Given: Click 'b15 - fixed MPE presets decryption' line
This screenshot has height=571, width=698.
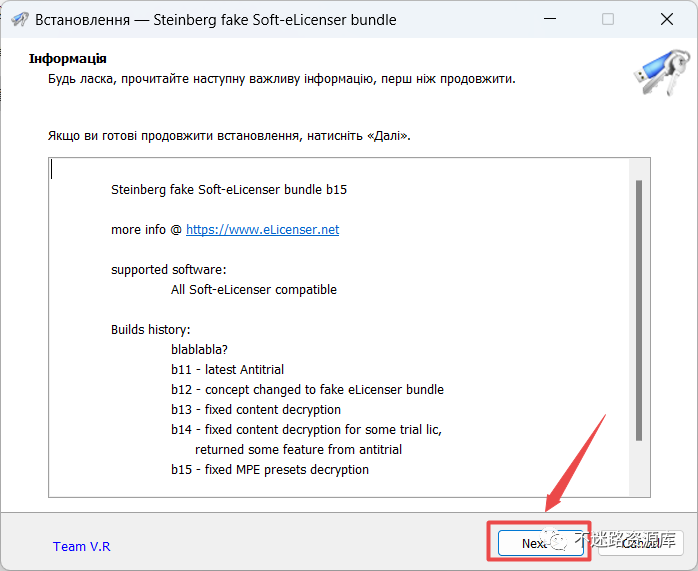Looking at the screenshot, I should [x=270, y=470].
